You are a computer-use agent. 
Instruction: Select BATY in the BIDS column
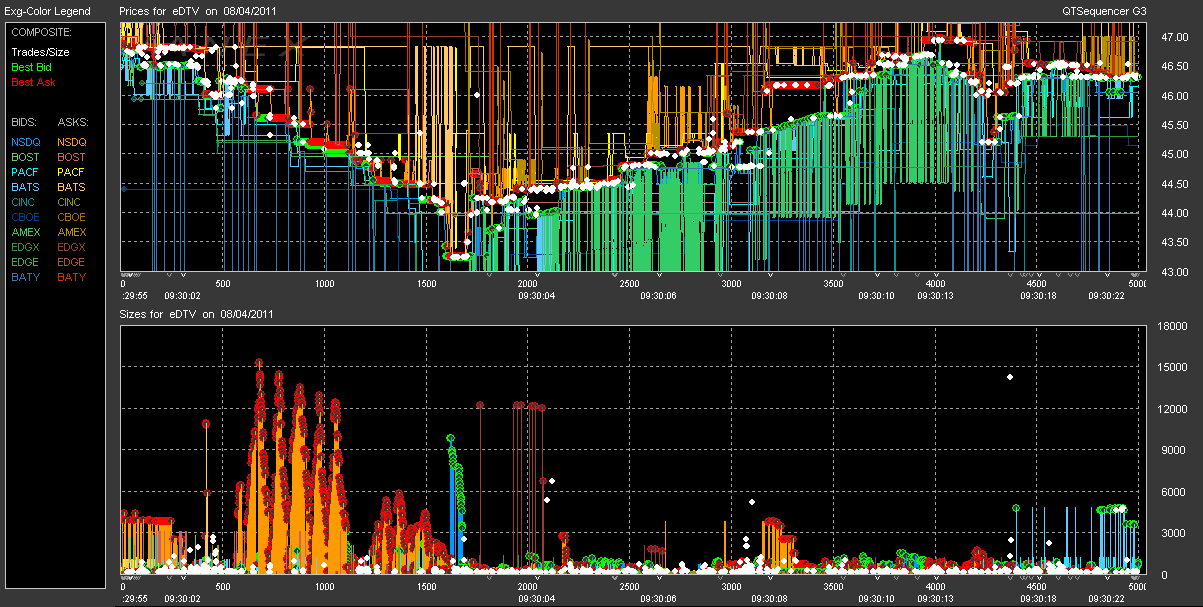(x=25, y=277)
